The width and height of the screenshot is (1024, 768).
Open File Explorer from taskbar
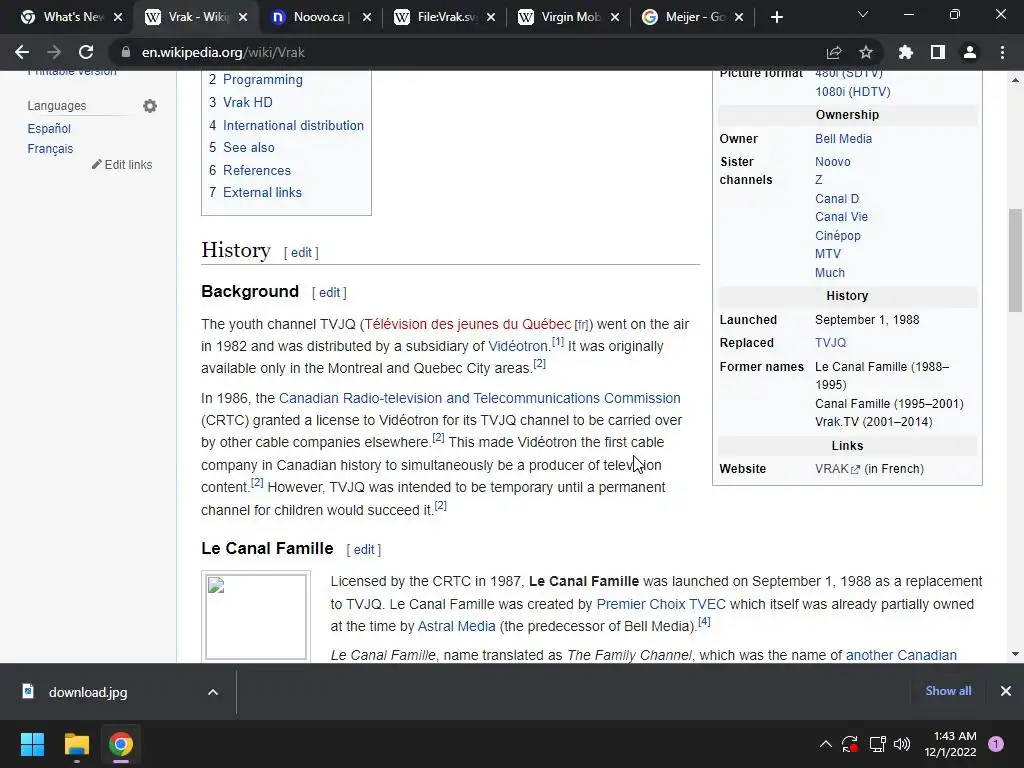[x=76, y=744]
